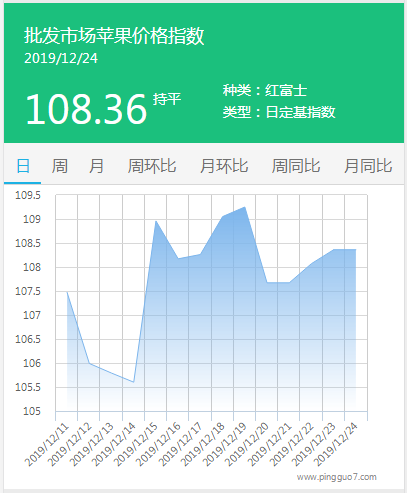
Task: Click the chart peak data point on 2019/12/19
Action: (245, 207)
